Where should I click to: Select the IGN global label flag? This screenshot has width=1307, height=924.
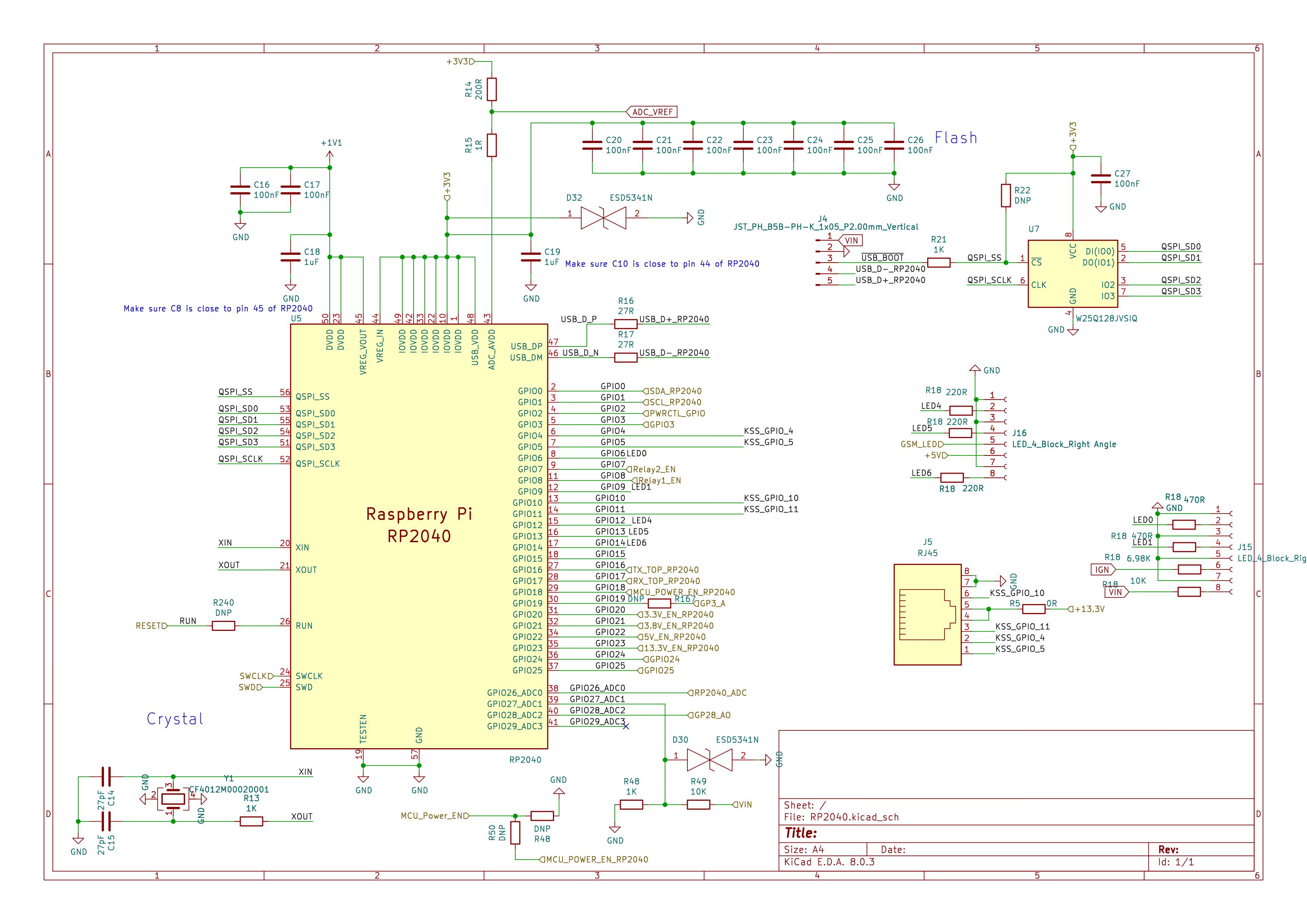[x=1102, y=569]
